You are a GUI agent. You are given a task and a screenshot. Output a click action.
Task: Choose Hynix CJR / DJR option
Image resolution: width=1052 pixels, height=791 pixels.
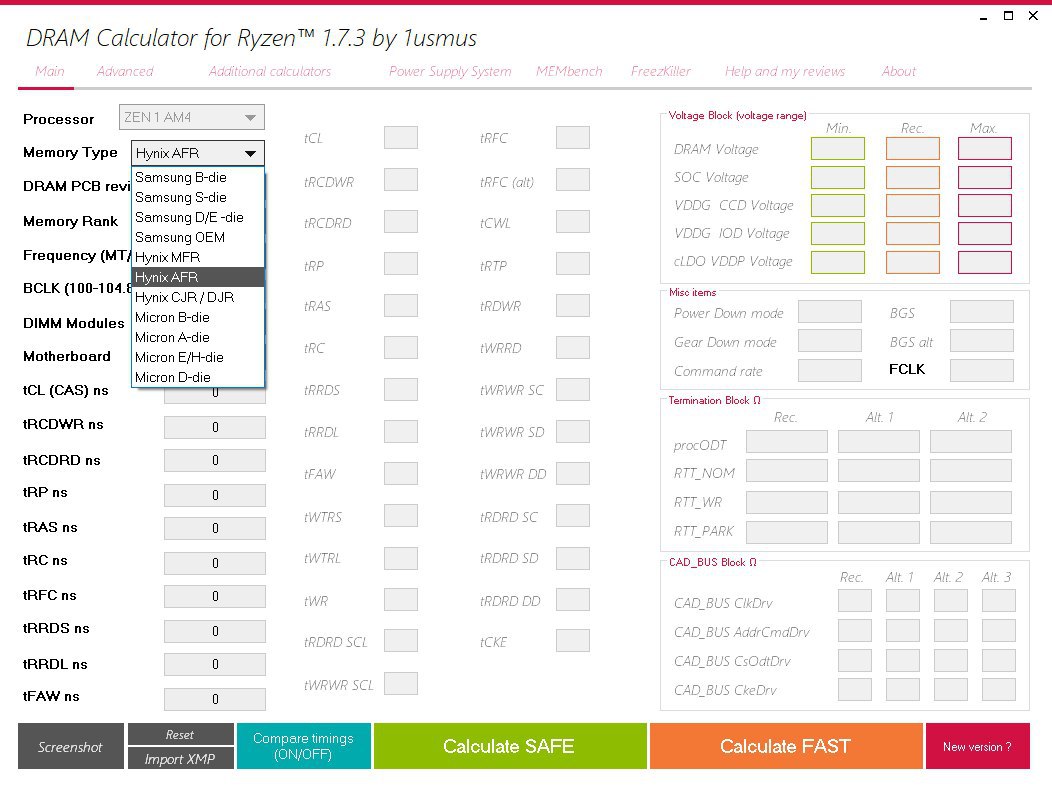(x=198, y=297)
